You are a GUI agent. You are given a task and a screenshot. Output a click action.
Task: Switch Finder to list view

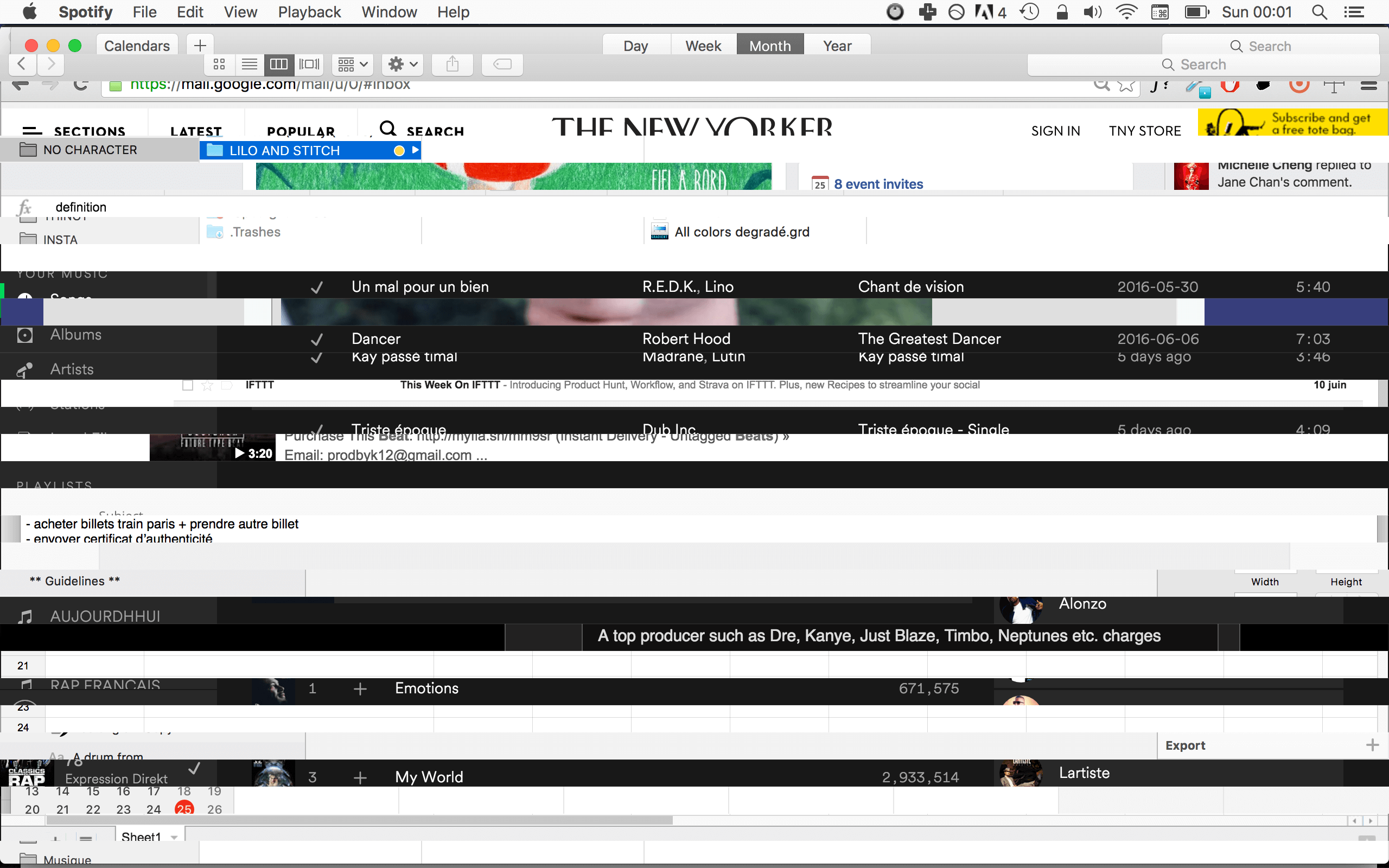coord(249,65)
